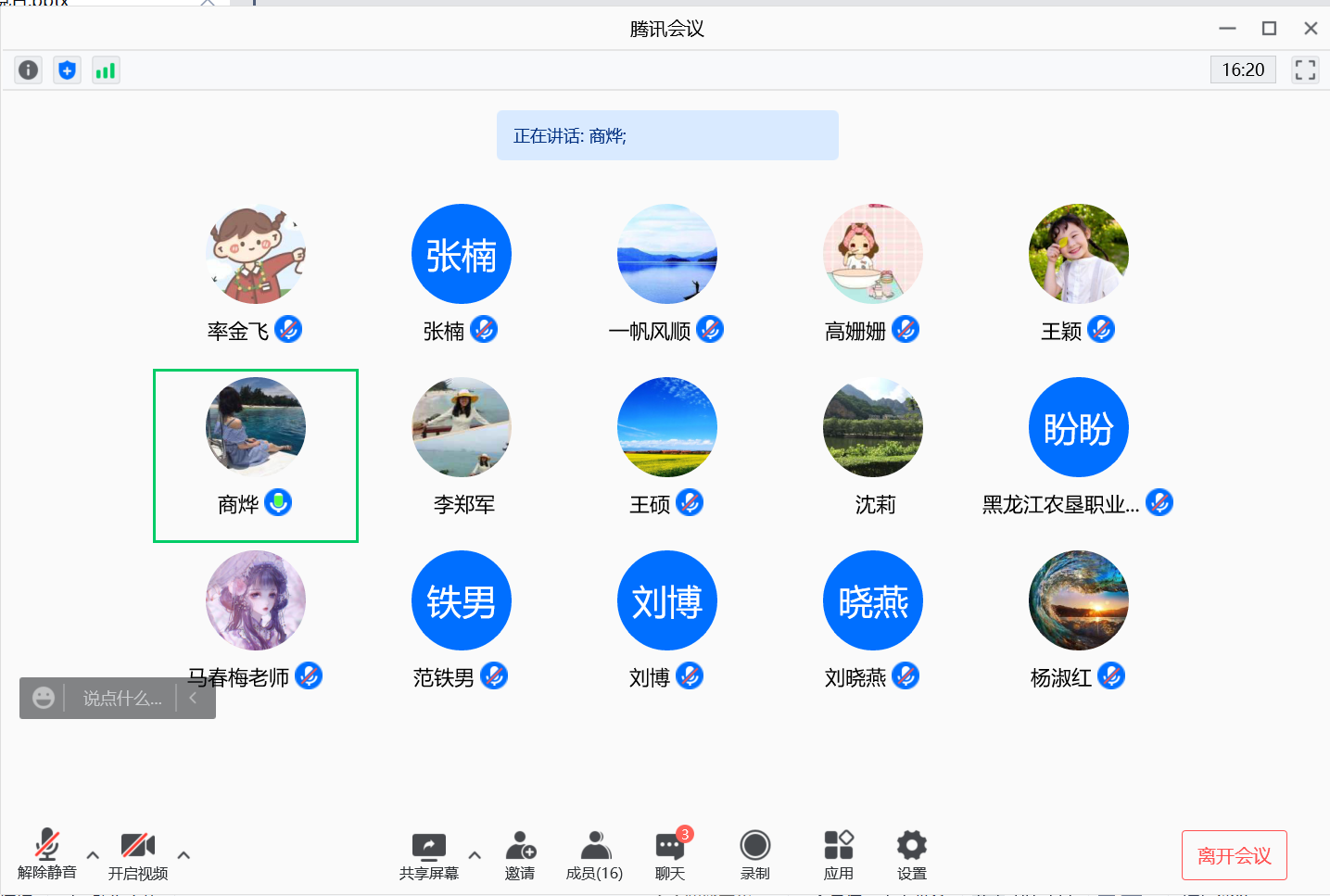This screenshot has width=1330, height=896.
Task: Enter full screen mode
Action: [x=1305, y=69]
